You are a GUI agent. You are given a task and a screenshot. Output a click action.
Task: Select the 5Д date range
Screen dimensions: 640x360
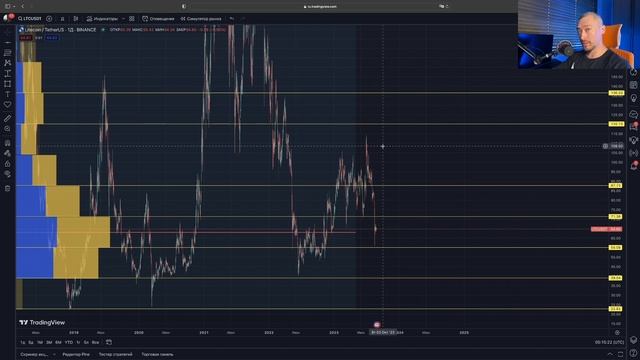[x=31, y=342]
